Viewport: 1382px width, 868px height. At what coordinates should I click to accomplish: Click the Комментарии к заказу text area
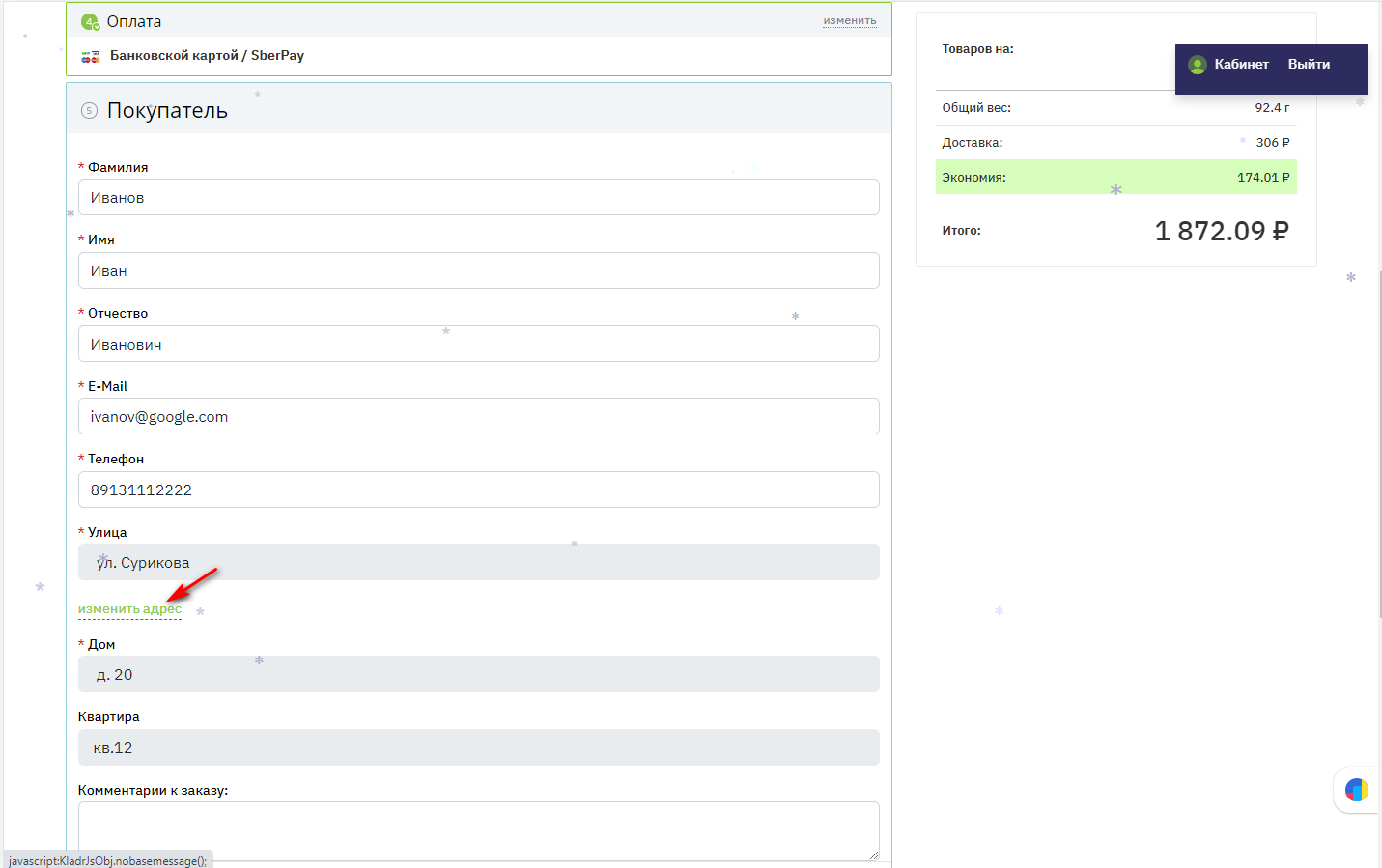(x=478, y=828)
